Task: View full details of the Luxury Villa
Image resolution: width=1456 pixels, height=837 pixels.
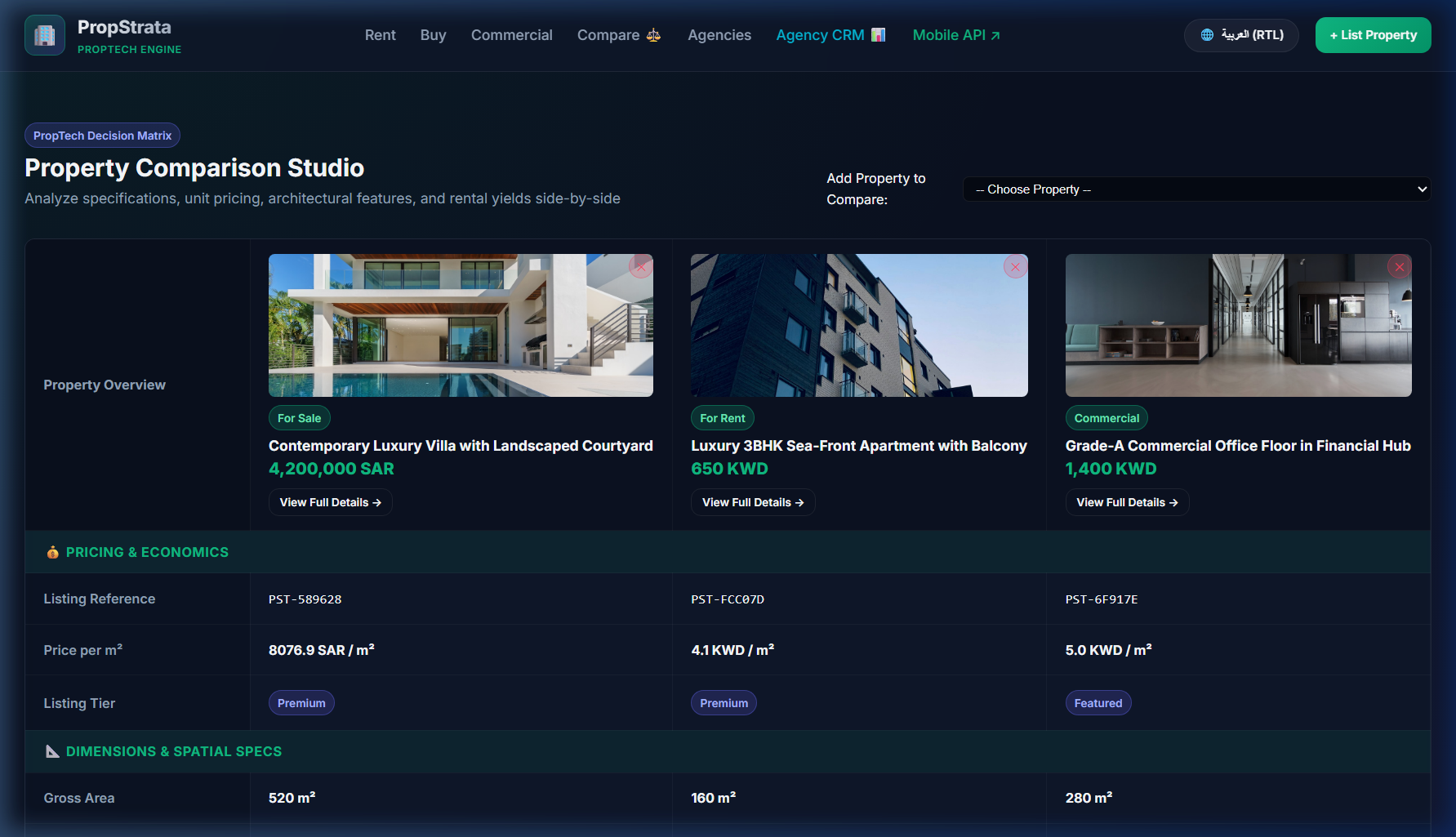Action: (331, 502)
